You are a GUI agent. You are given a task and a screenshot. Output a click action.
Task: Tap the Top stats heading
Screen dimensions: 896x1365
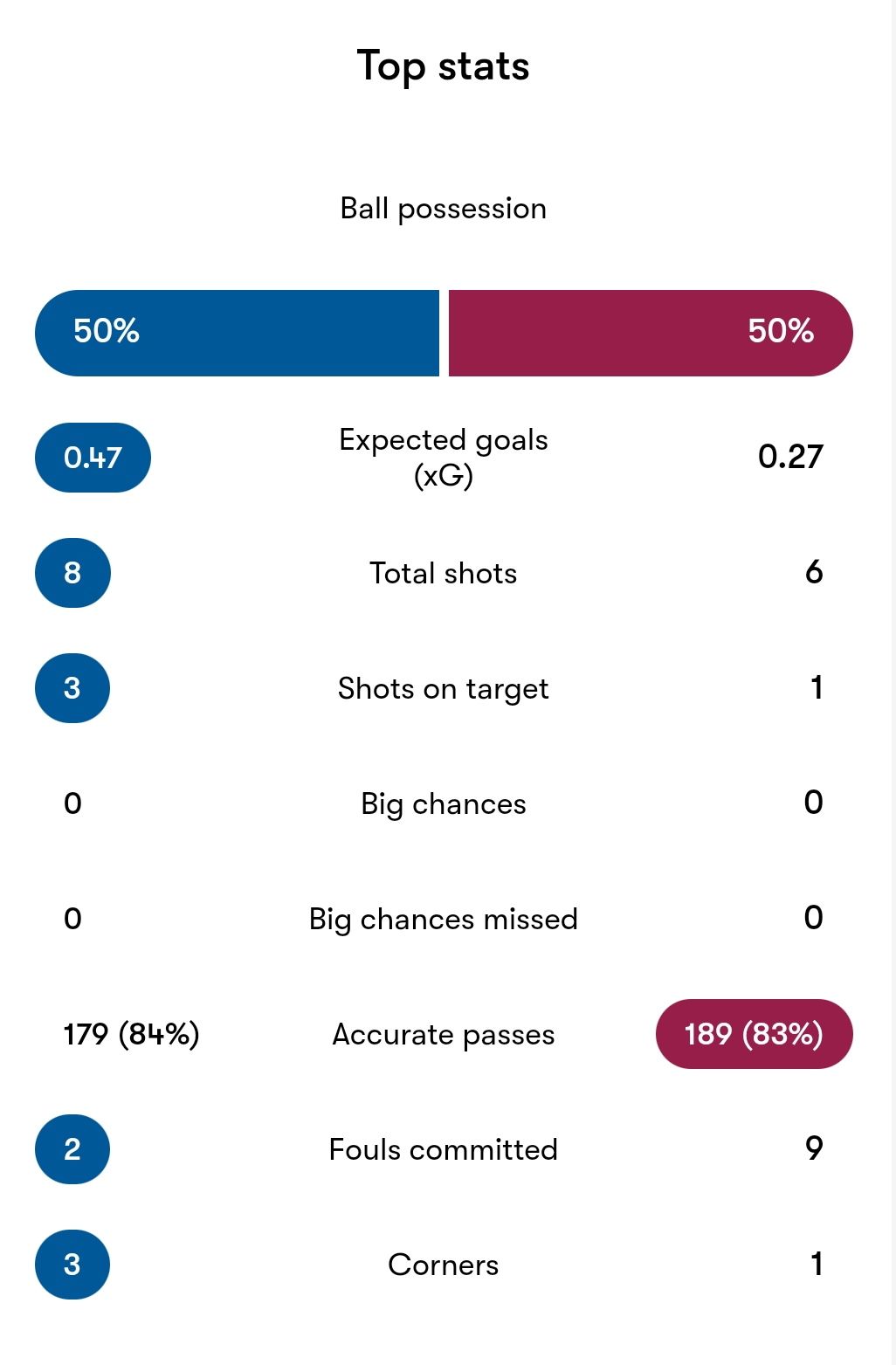pyautogui.click(x=444, y=66)
